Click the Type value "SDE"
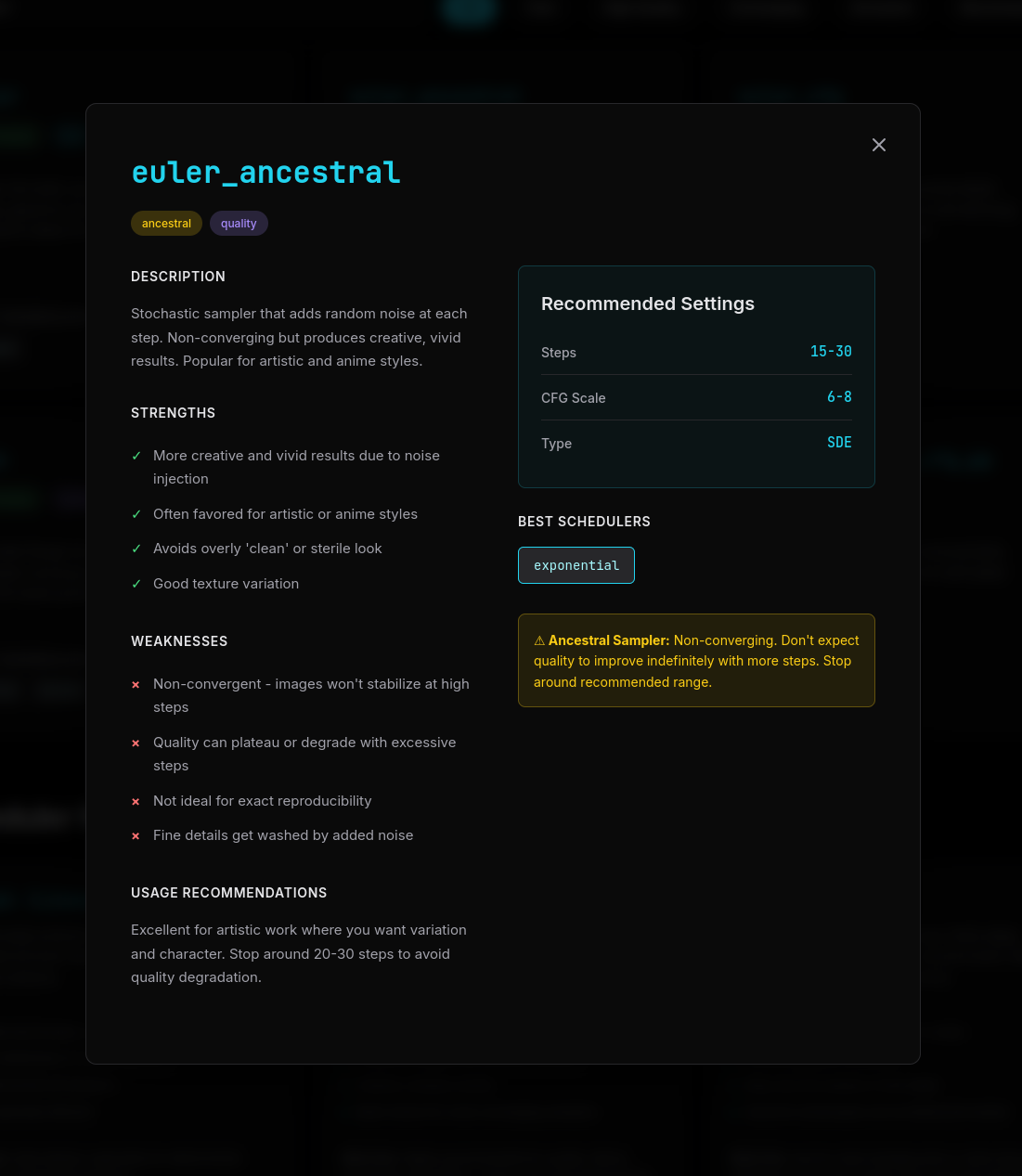Image resolution: width=1022 pixels, height=1176 pixels. tap(839, 443)
